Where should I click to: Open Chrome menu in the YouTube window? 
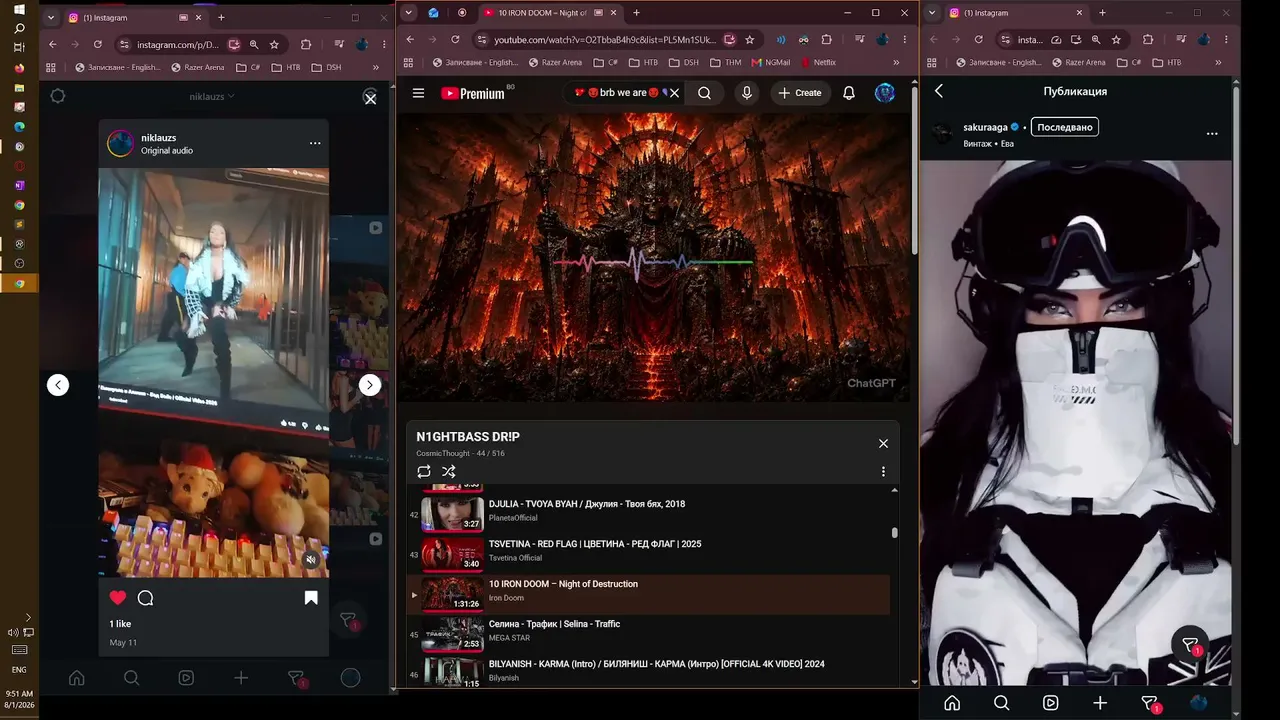pyautogui.click(x=904, y=39)
